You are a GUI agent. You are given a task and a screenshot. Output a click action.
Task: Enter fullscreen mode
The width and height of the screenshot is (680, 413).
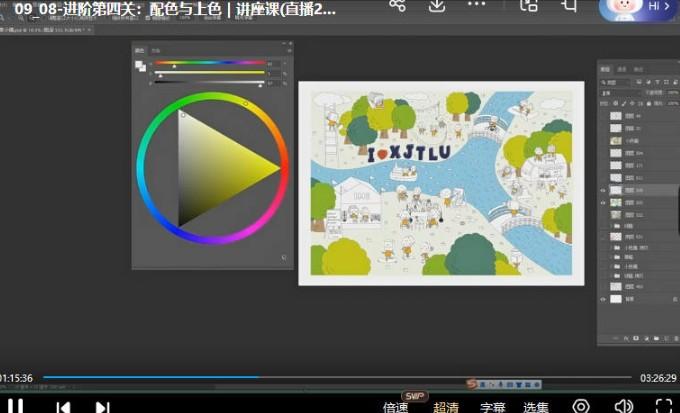click(x=662, y=406)
